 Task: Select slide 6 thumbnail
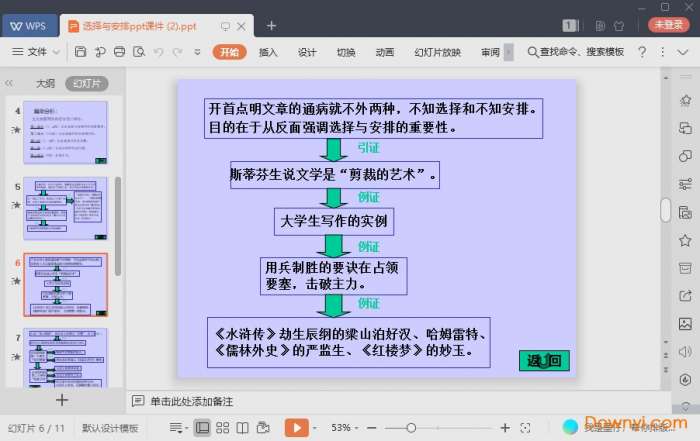[65, 285]
